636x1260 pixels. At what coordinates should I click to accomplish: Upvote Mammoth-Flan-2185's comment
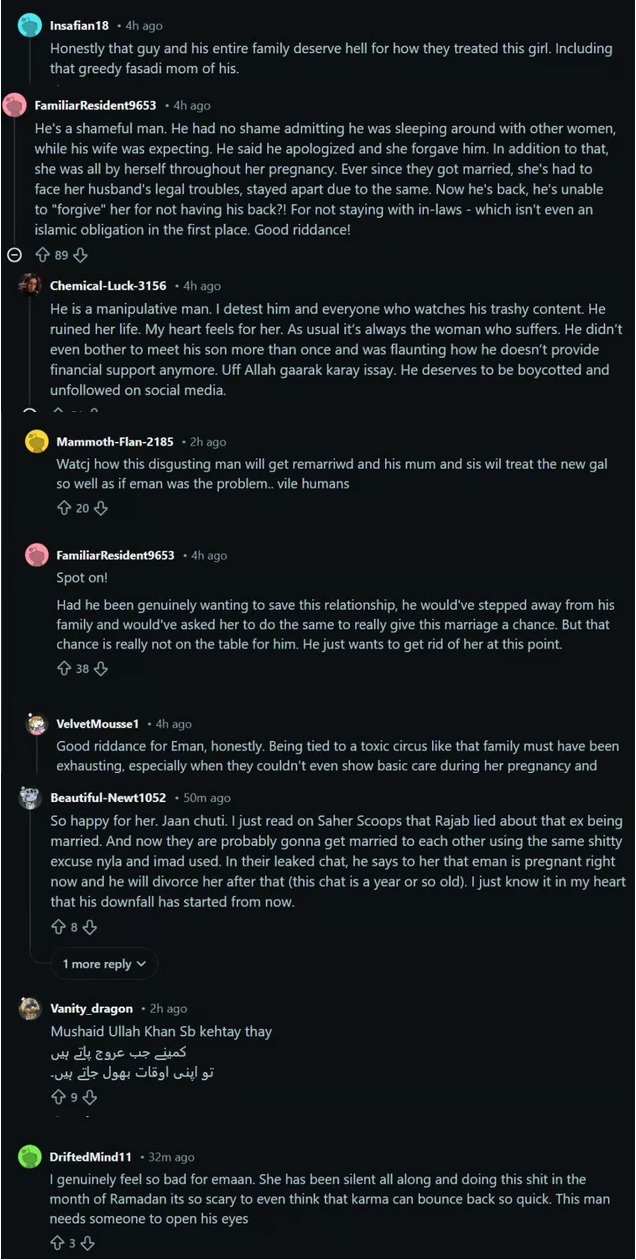pos(65,508)
